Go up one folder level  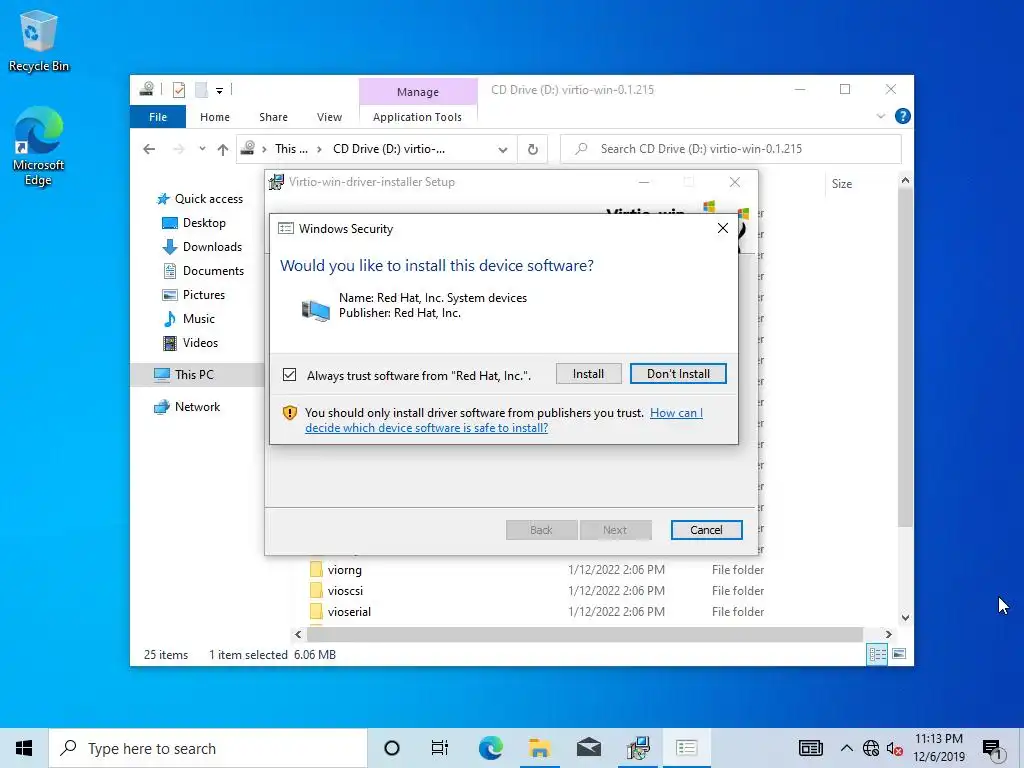(x=223, y=150)
